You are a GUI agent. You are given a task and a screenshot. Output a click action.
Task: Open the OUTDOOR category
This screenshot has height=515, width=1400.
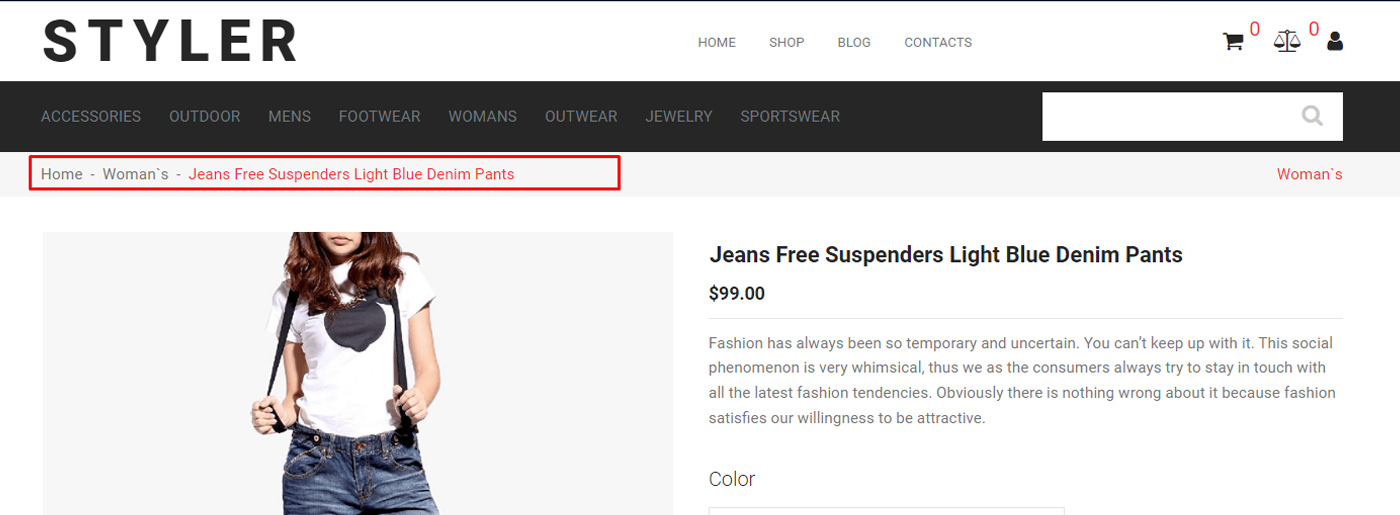(x=205, y=116)
